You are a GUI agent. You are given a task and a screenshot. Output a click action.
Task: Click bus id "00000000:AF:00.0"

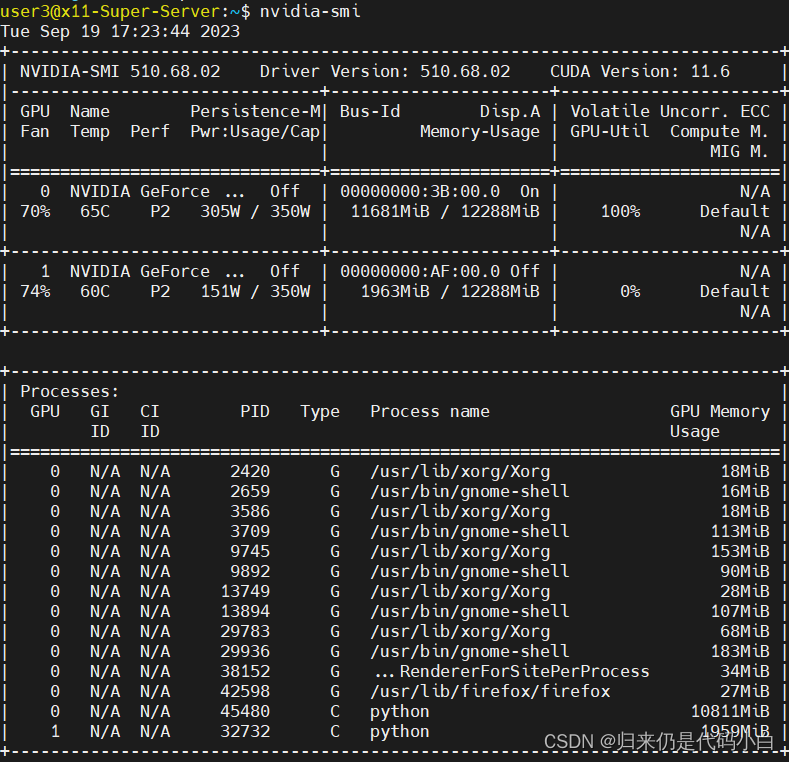point(420,272)
